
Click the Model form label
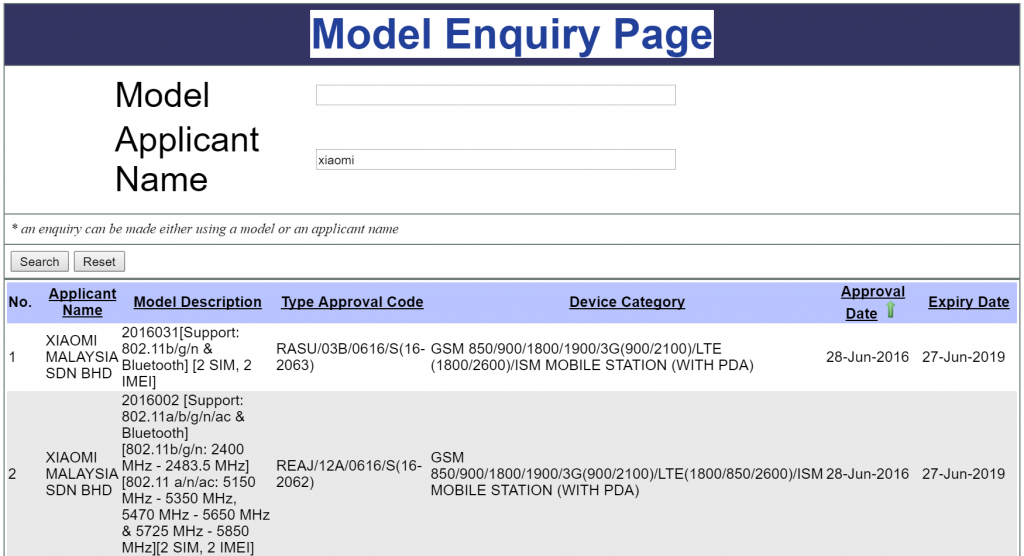[x=162, y=95]
